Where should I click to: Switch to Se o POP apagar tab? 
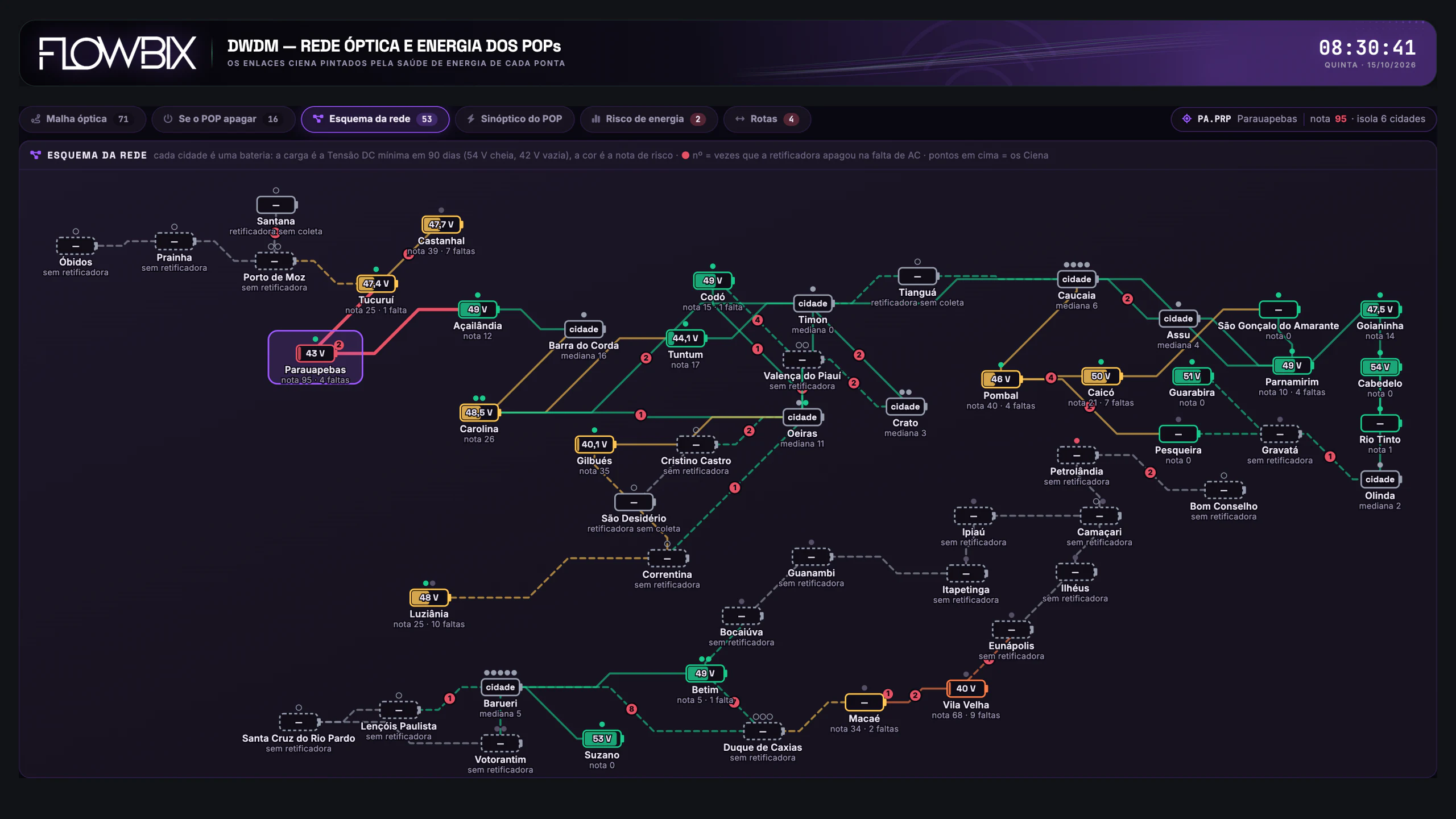[223, 119]
